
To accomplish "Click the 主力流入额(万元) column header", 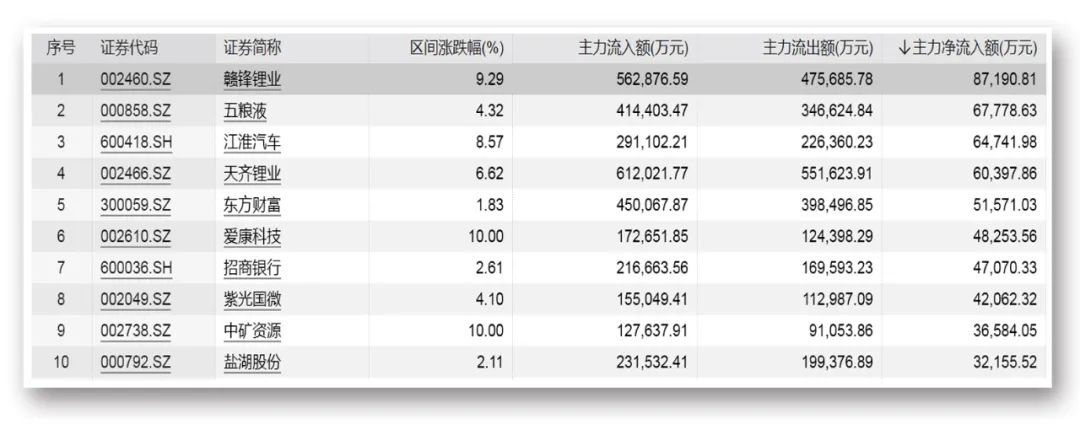I will coord(632,48).
